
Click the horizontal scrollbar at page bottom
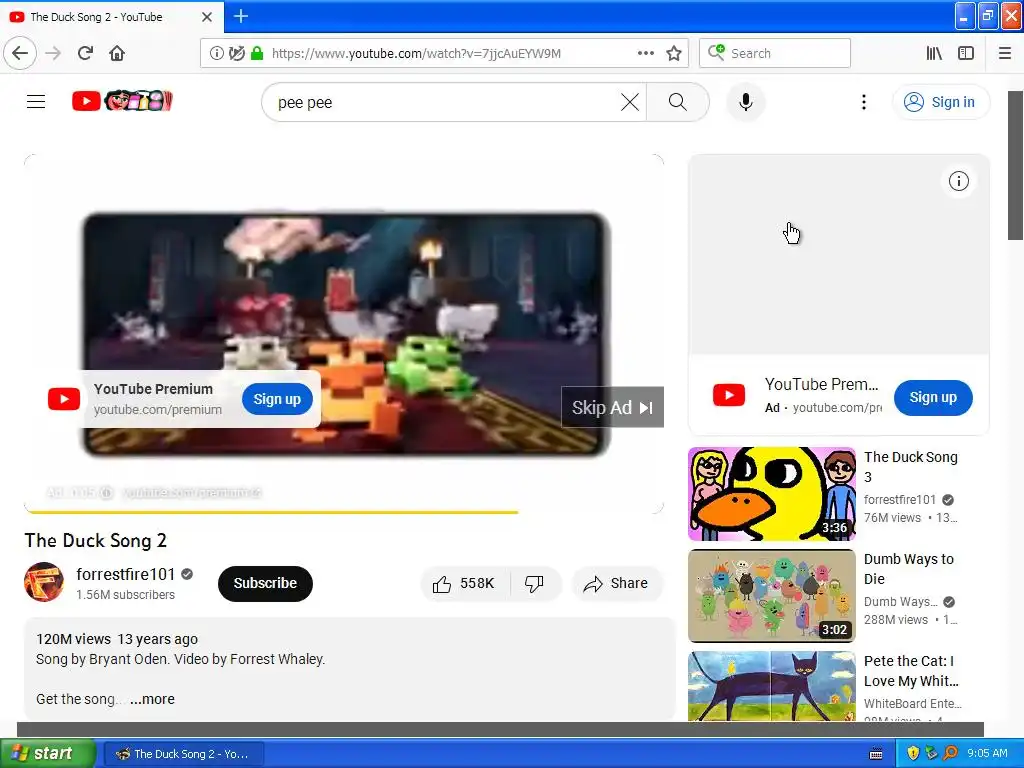coord(500,729)
